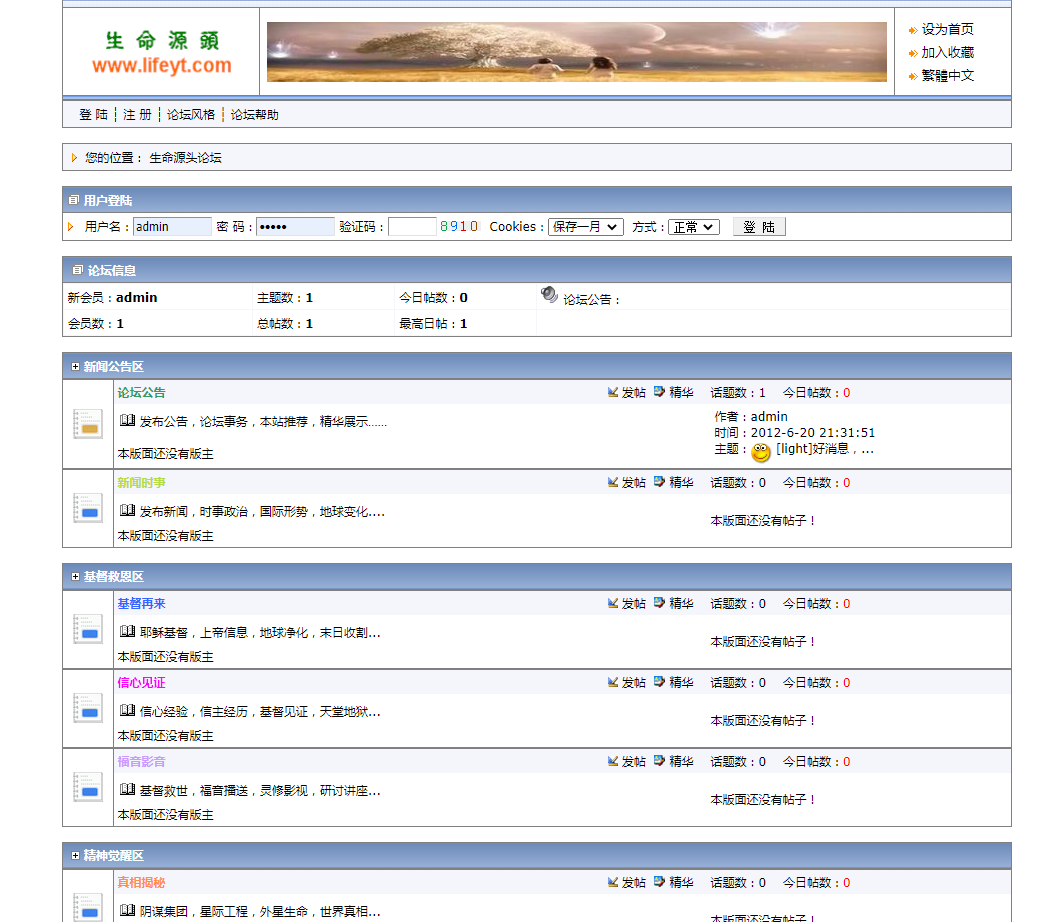This screenshot has width=1051, height=922.
Task: Click the 发帖 icon in 信心见证 row
Action: (x=613, y=682)
